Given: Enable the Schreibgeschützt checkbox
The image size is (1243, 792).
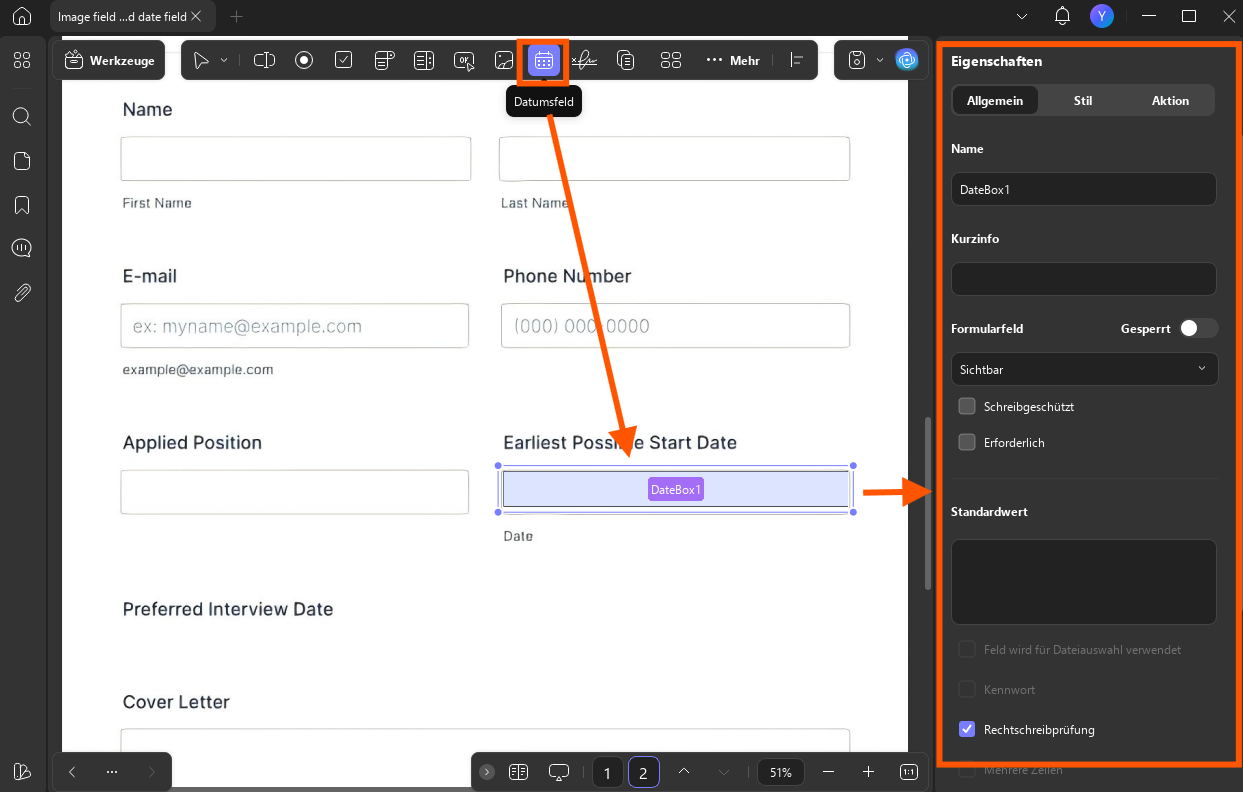Looking at the screenshot, I should pyautogui.click(x=967, y=406).
